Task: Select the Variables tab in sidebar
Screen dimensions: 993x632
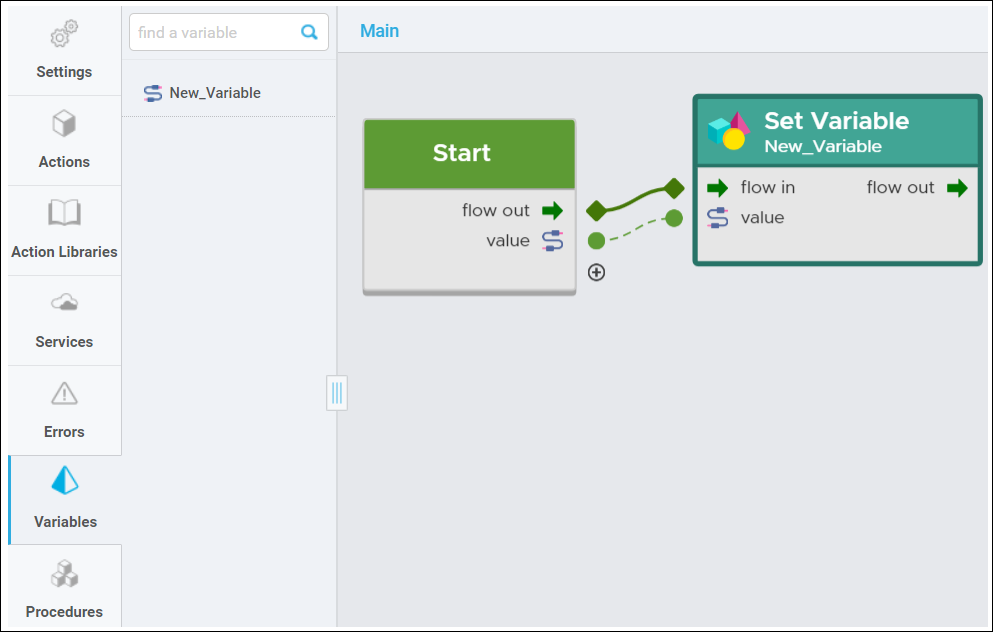Action: pyautogui.click(x=65, y=500)
